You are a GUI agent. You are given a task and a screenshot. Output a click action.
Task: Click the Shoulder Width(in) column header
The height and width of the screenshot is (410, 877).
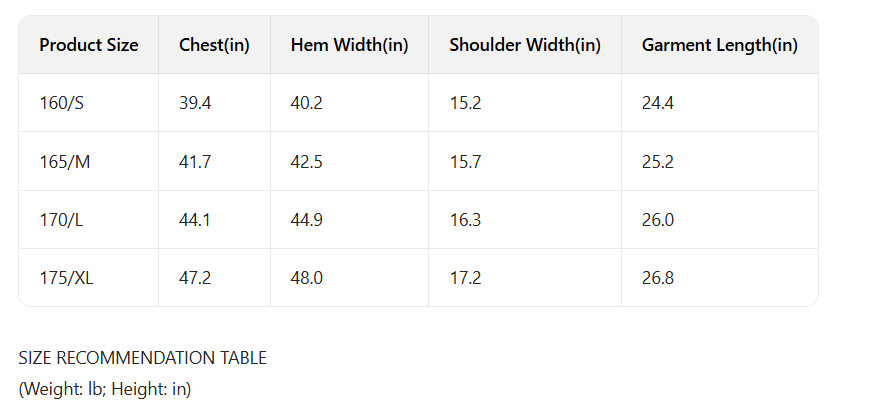(525, 45)
